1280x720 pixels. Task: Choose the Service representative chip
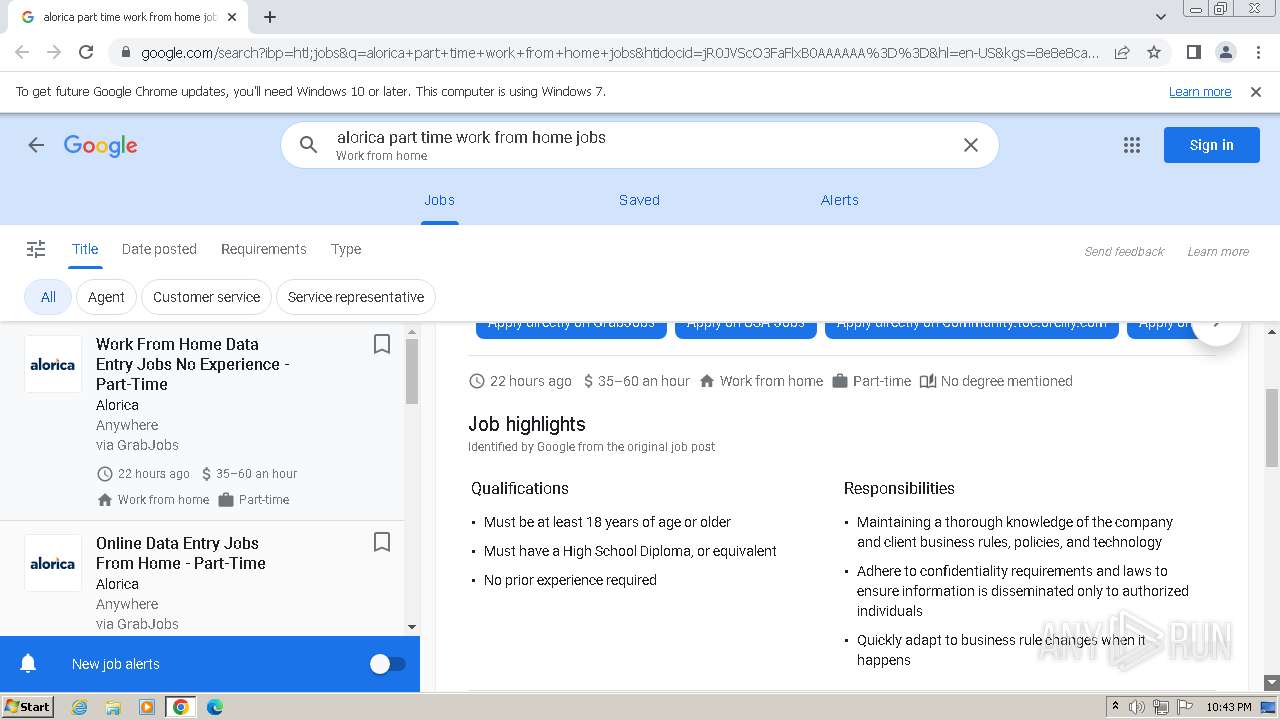[356, 297]
